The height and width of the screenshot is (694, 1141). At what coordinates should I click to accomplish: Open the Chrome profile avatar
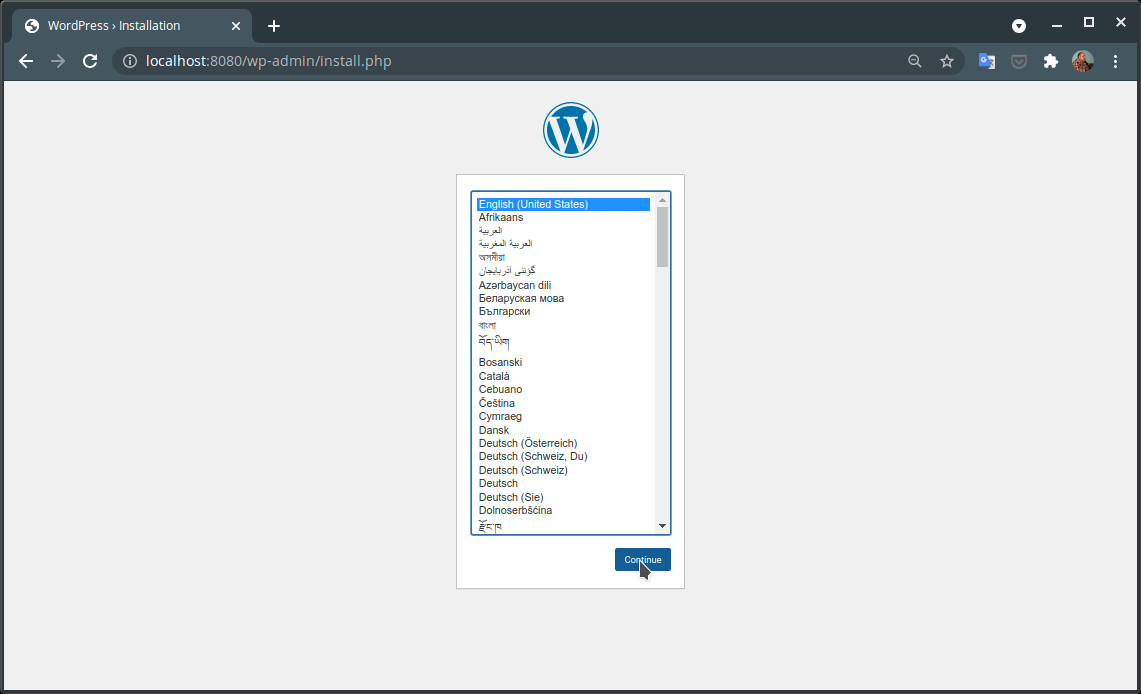pyautogui.click(x=1082, y=61)
